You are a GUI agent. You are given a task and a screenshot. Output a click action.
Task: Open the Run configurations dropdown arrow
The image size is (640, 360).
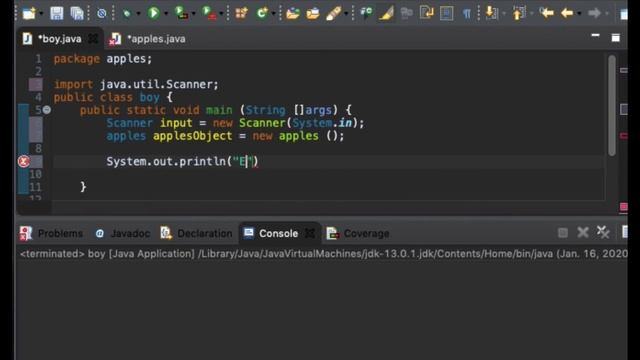tap(166, 14)
